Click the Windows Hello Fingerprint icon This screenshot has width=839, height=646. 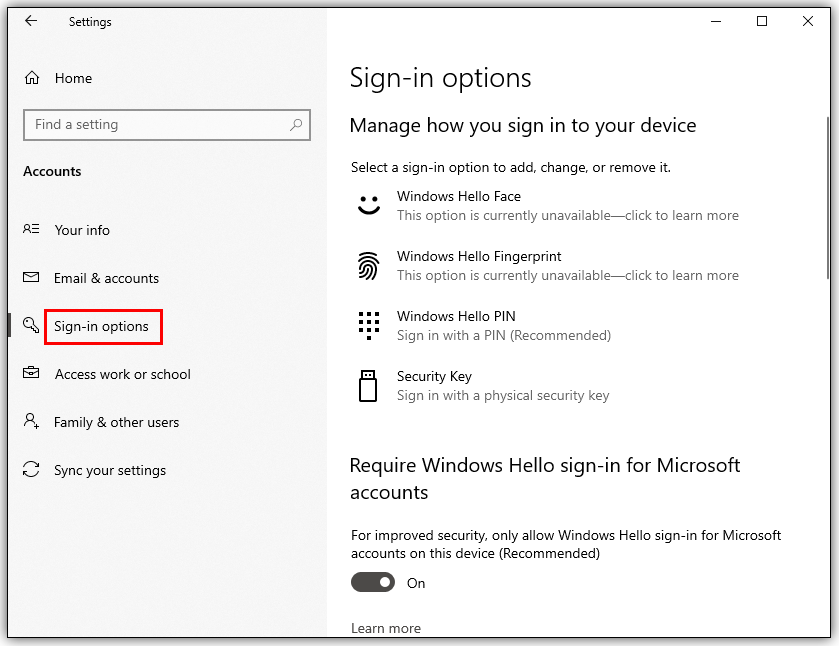coord(369,266)
